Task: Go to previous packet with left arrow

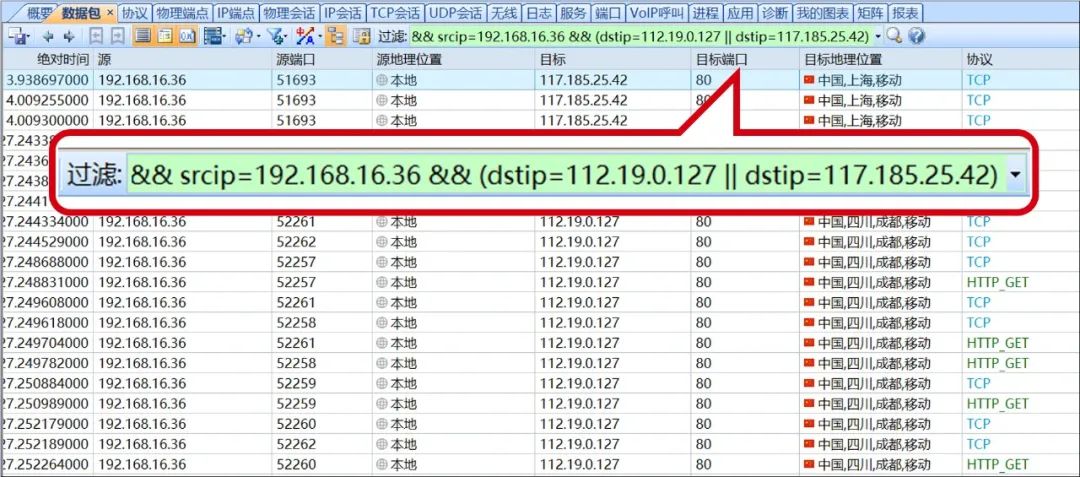Action: [x=47, y=36]
